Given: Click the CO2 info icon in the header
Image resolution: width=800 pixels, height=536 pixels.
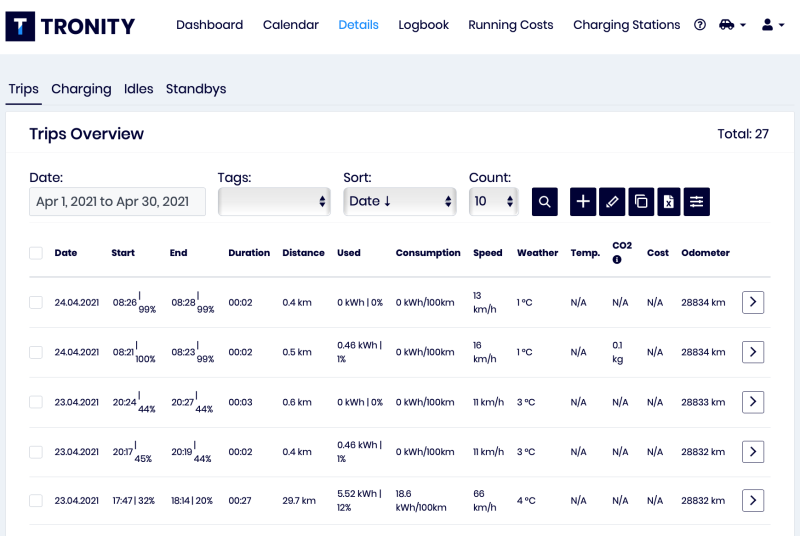Looking at the screenshot, I should click(617, 260).
